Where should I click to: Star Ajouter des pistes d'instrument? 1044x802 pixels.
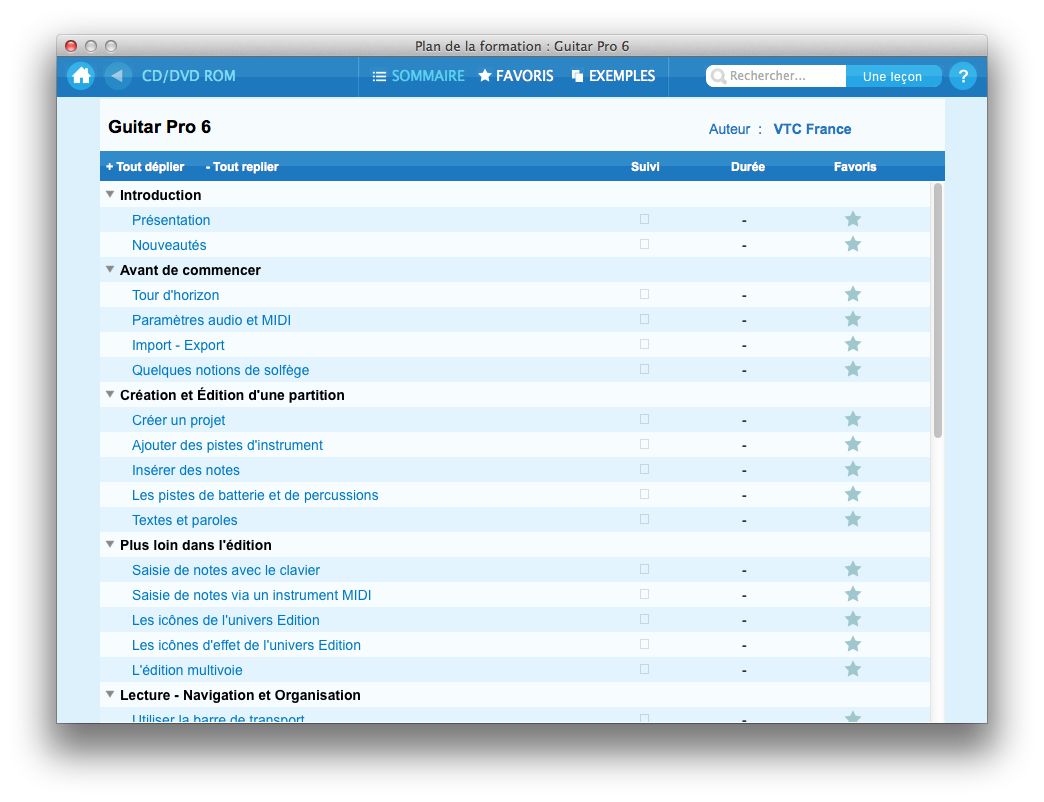[x=853, y=444]
